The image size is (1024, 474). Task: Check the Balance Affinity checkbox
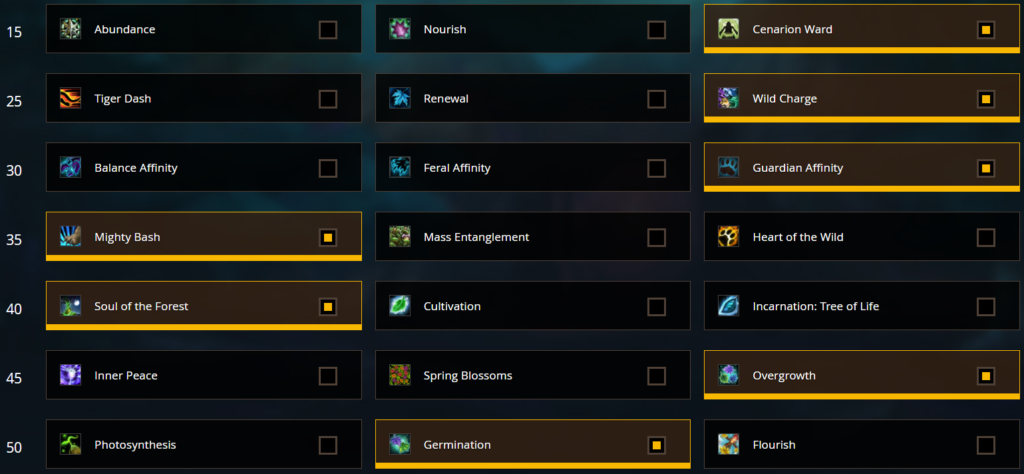coord(328,168)
